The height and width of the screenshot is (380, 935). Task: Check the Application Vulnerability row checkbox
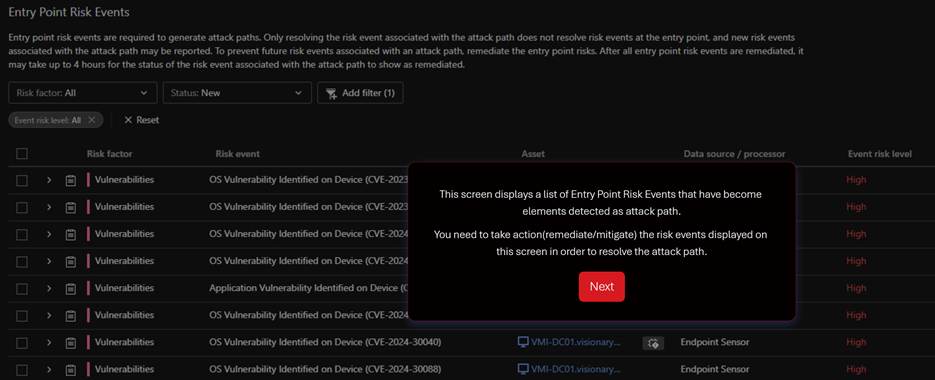22,288
